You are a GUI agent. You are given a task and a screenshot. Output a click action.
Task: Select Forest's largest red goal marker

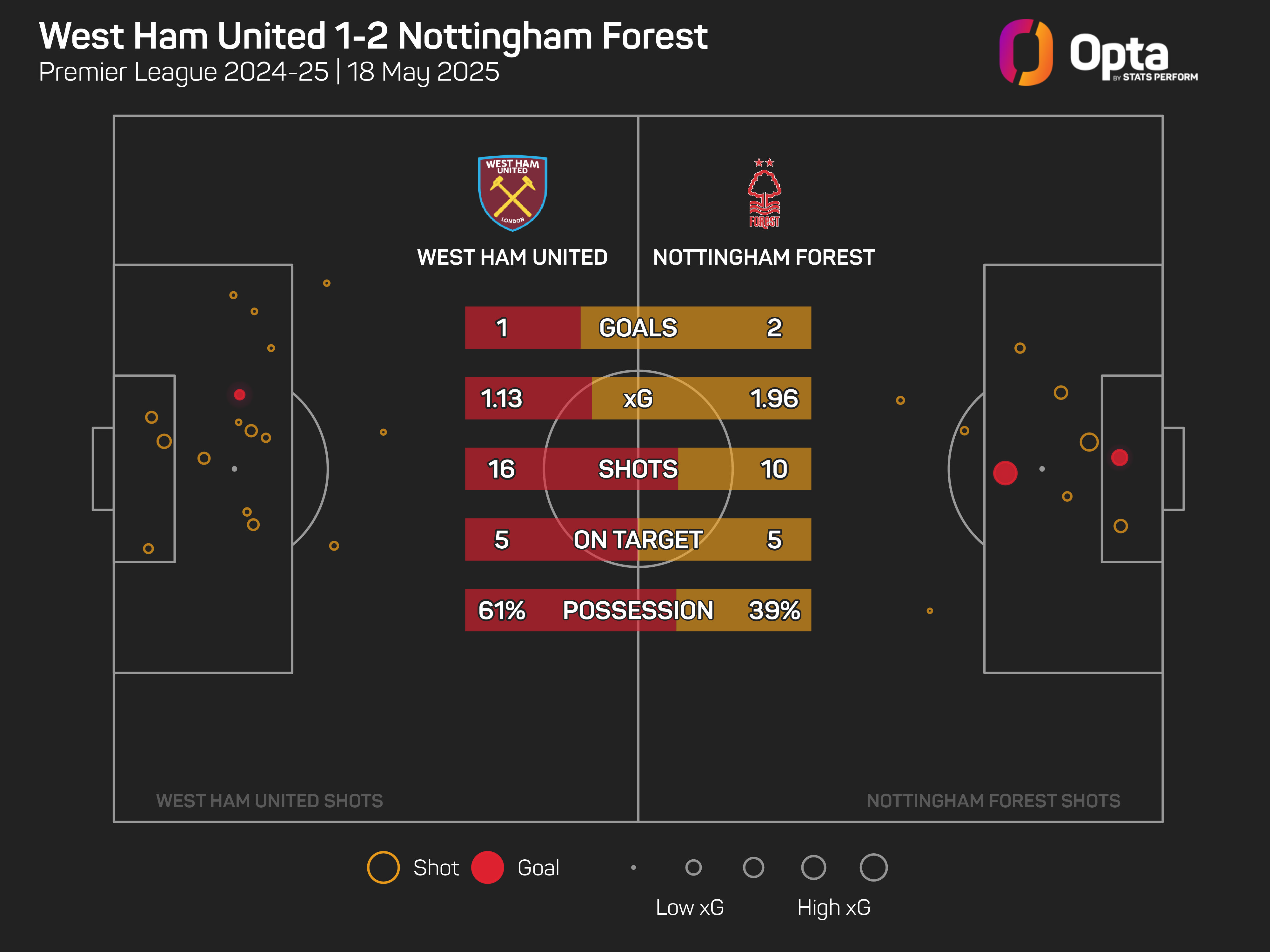[x=1005, y=473]
